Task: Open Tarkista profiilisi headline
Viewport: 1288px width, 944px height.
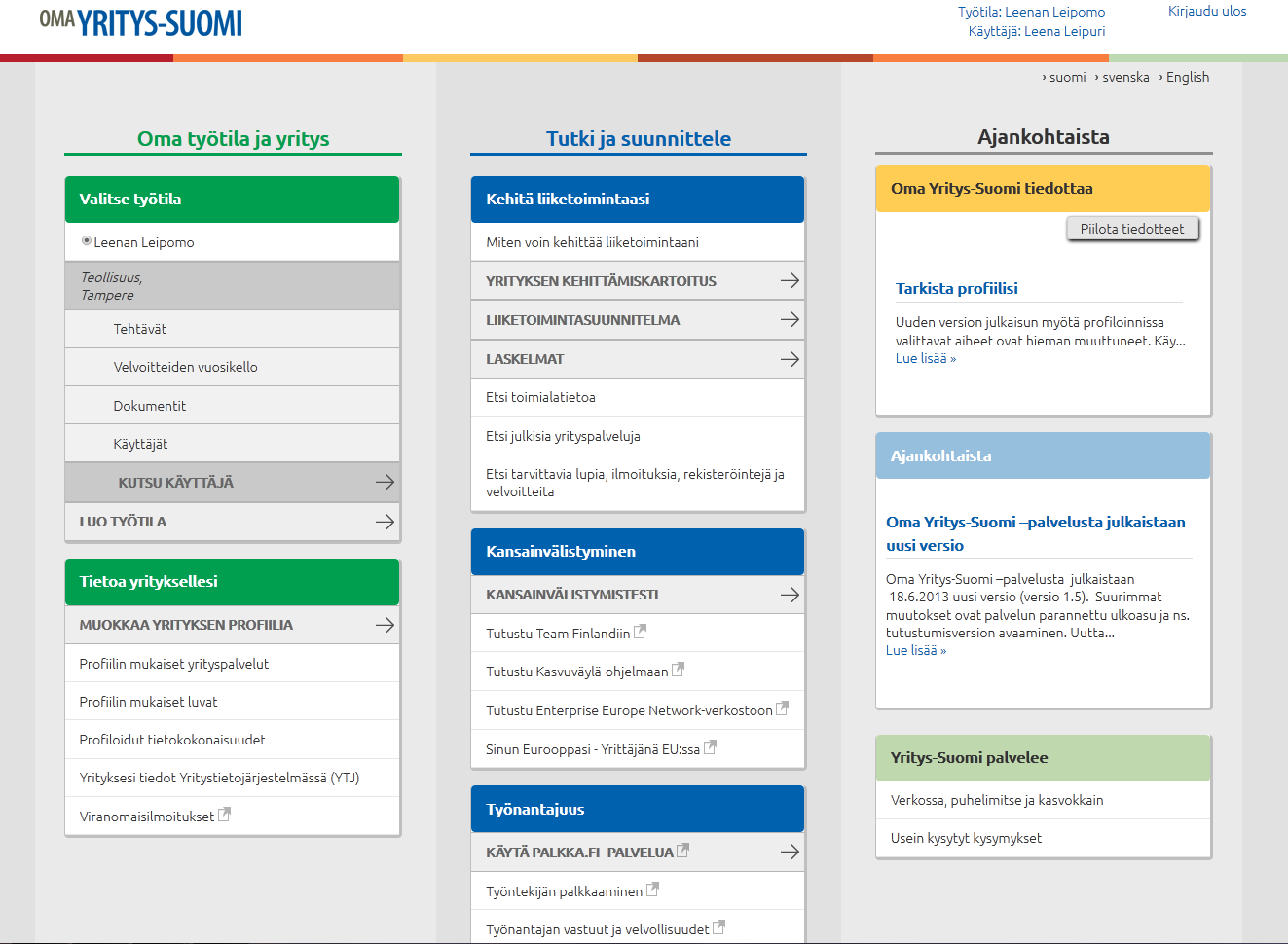Action: pos(957,288)
